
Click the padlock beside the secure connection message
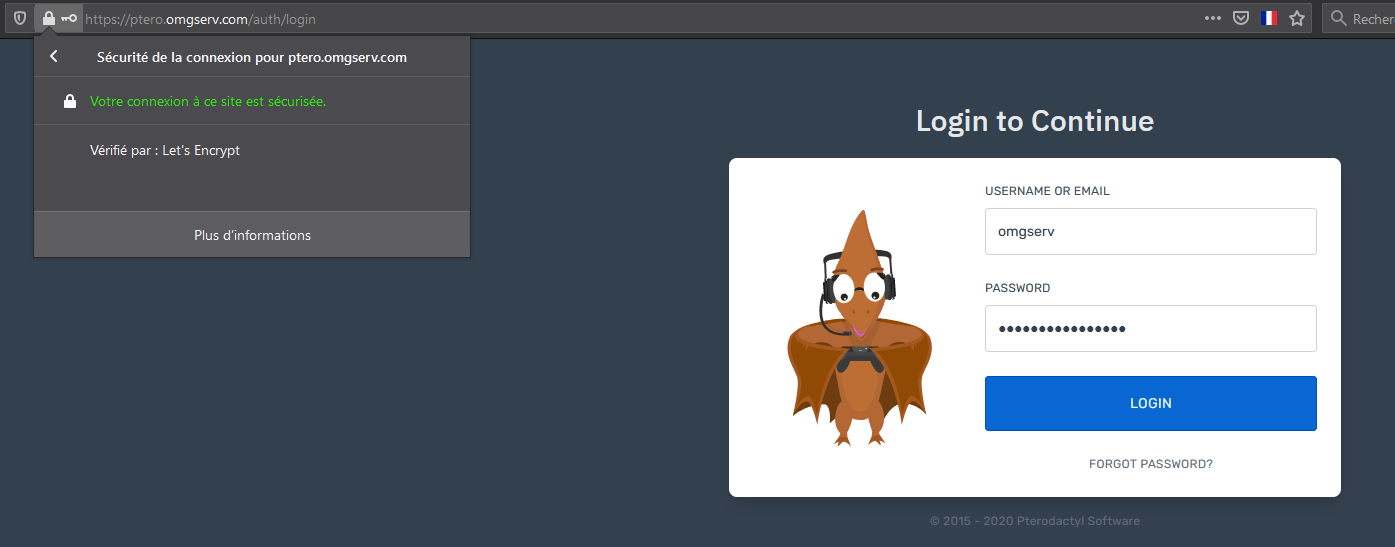[69, 101]
